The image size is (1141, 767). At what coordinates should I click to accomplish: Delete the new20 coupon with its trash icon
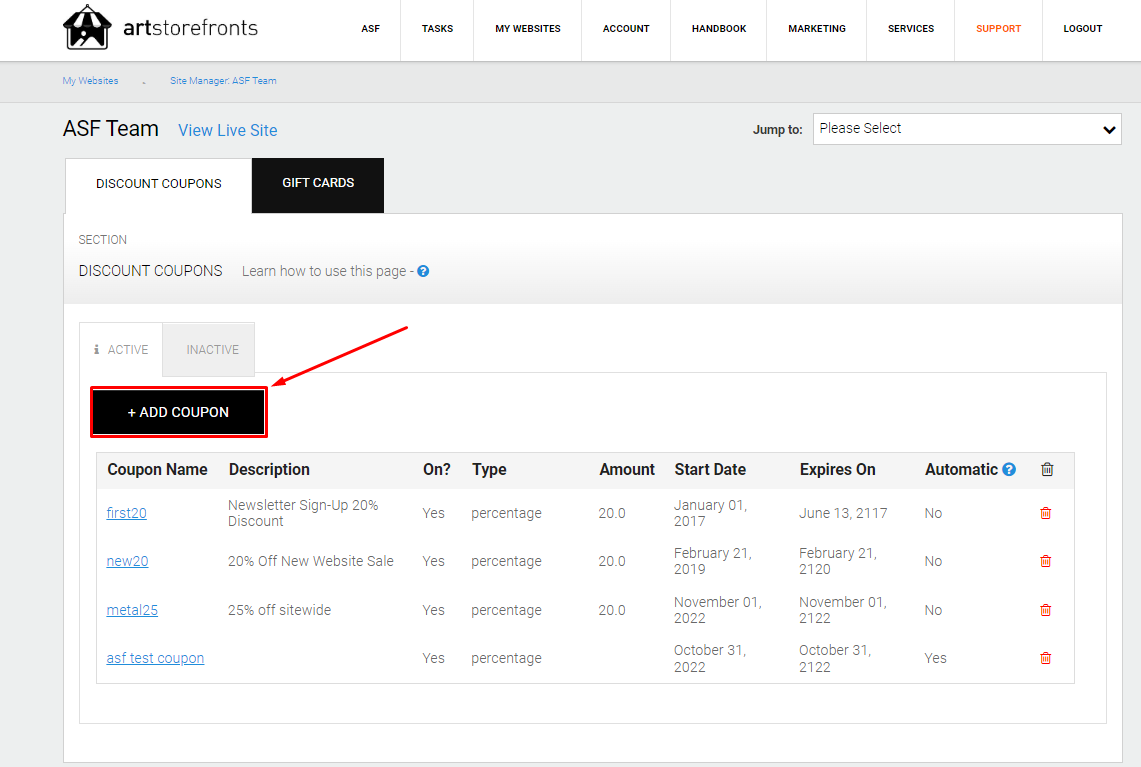pos(1046,561)
